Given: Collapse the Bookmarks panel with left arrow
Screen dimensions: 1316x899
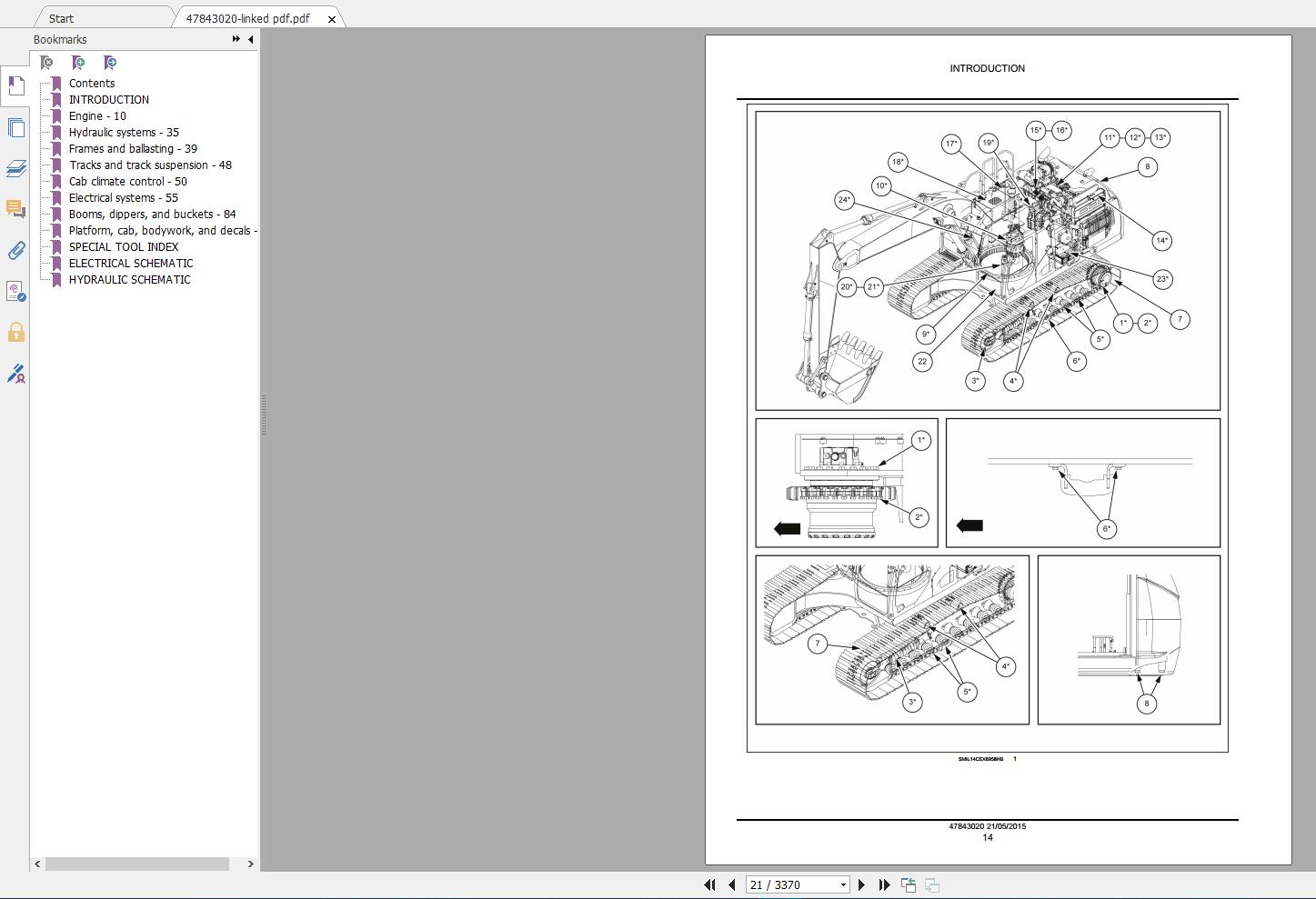Looking at the screenshot, I should click(x=250, y=39).
